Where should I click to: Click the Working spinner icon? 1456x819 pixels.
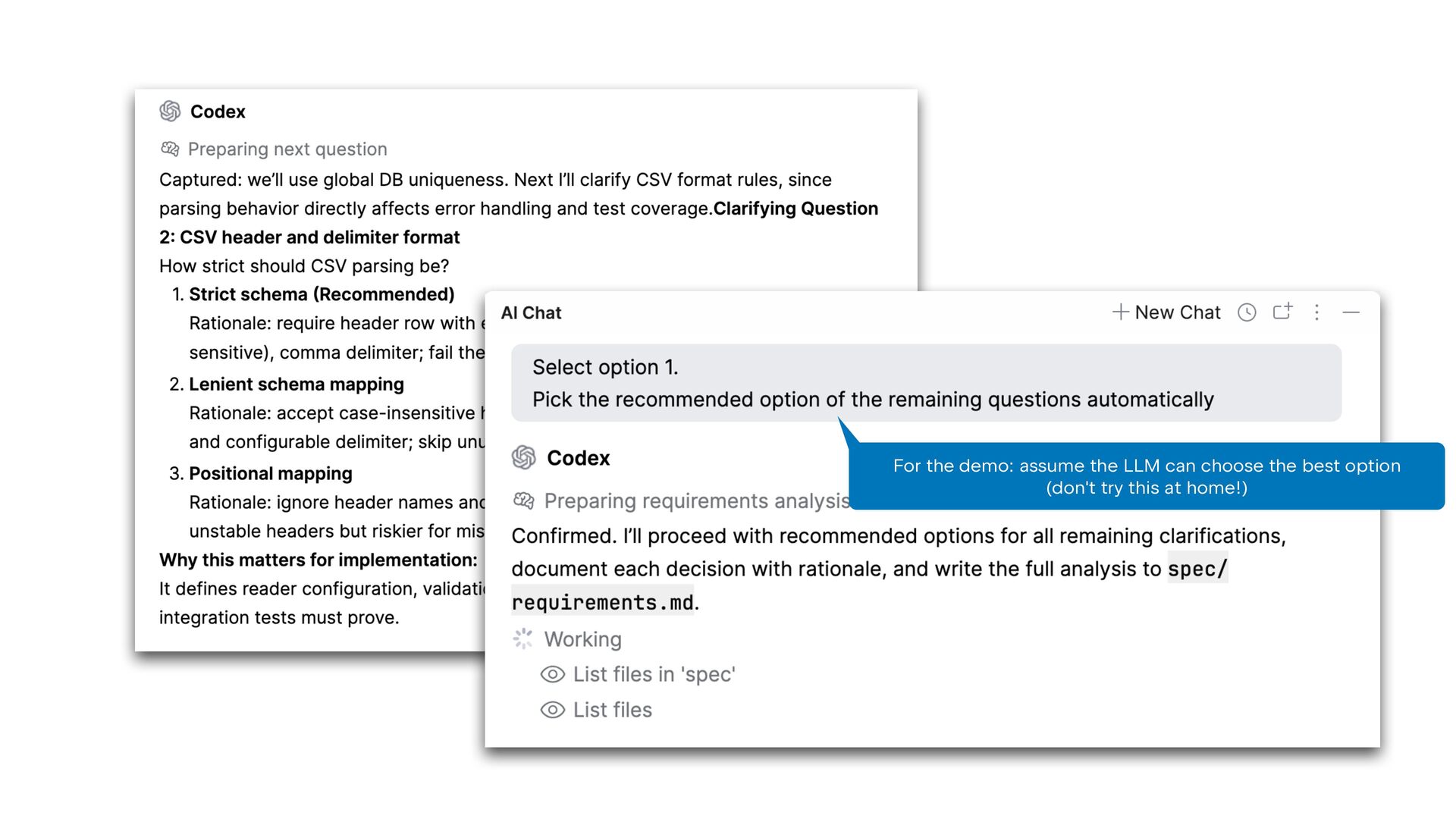tap(523, 639)
